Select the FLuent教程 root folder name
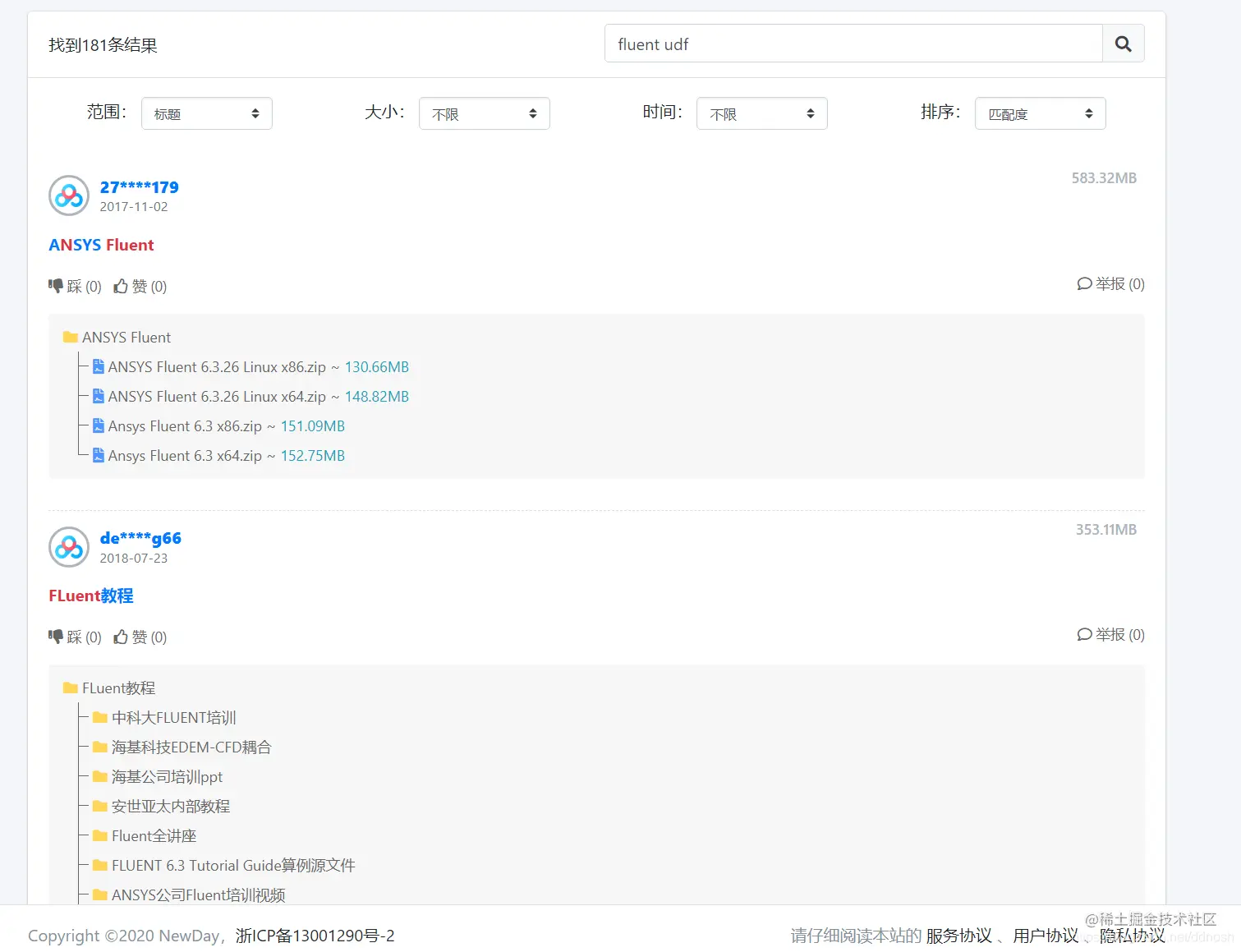Viewport: 1241px width, 952px height. coord(118,688)
